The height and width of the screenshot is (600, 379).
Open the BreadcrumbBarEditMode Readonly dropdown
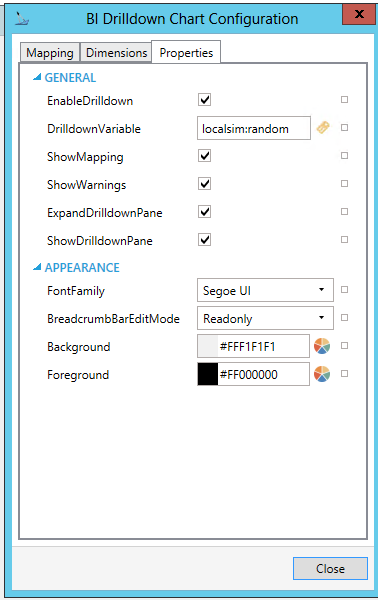coord(265,318)
